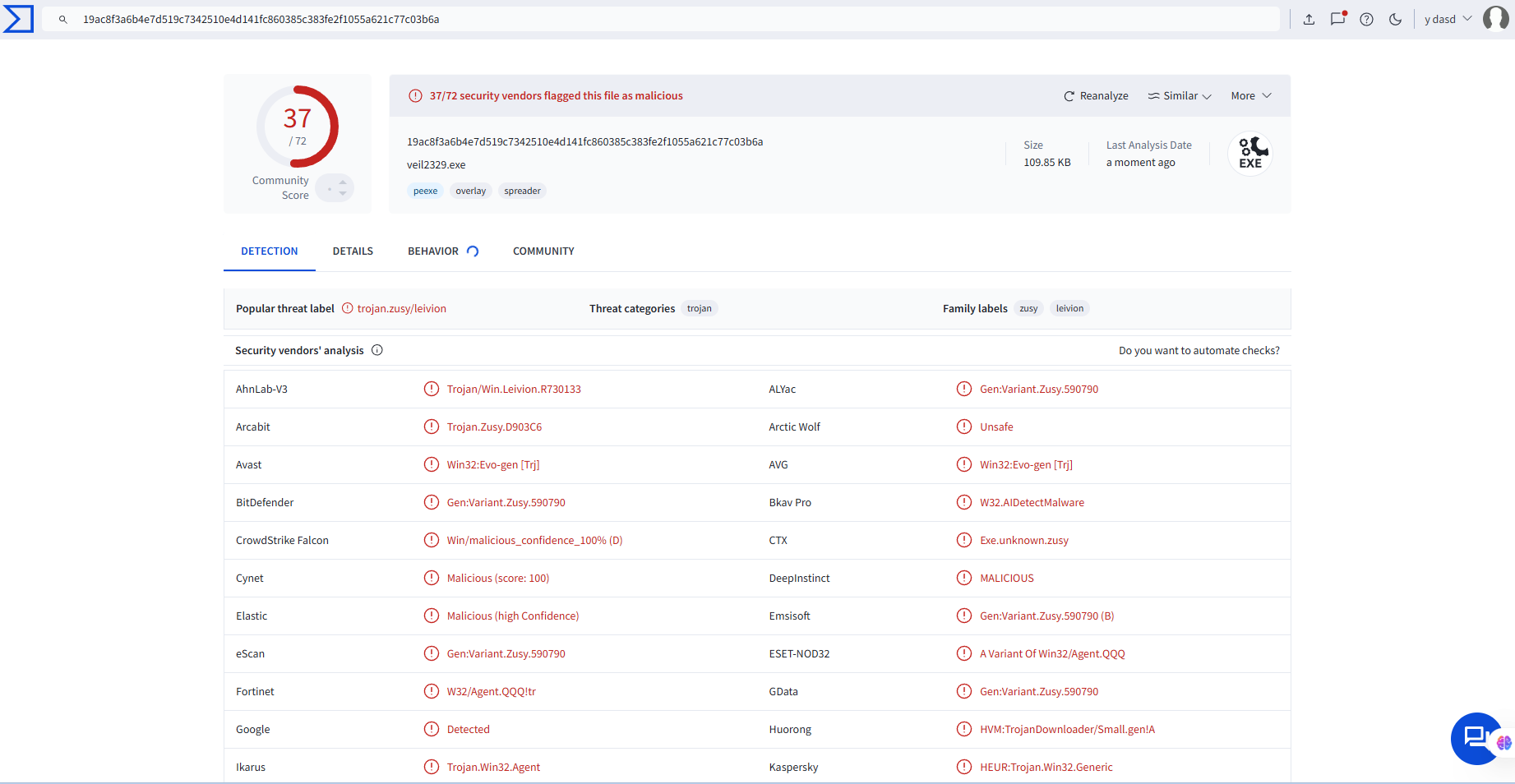This screenshot has width=1515, height=784.
Task: Open the notifications flag icon
Action: pos(1337,19)
